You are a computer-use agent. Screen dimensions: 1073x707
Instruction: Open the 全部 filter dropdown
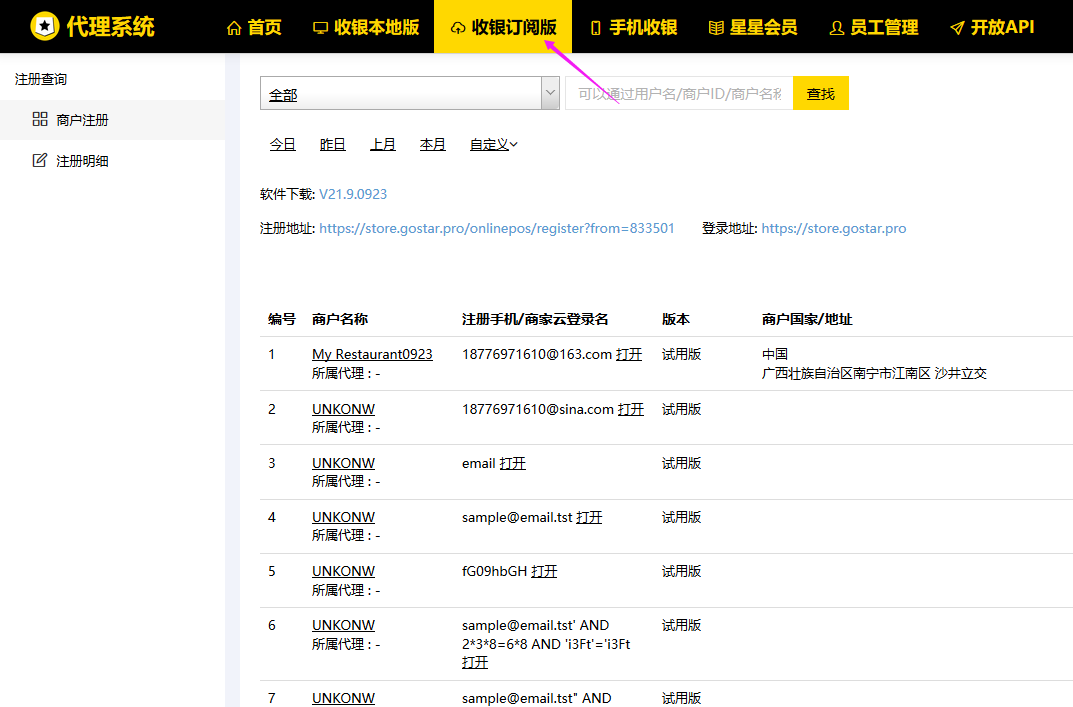[409, 93]
